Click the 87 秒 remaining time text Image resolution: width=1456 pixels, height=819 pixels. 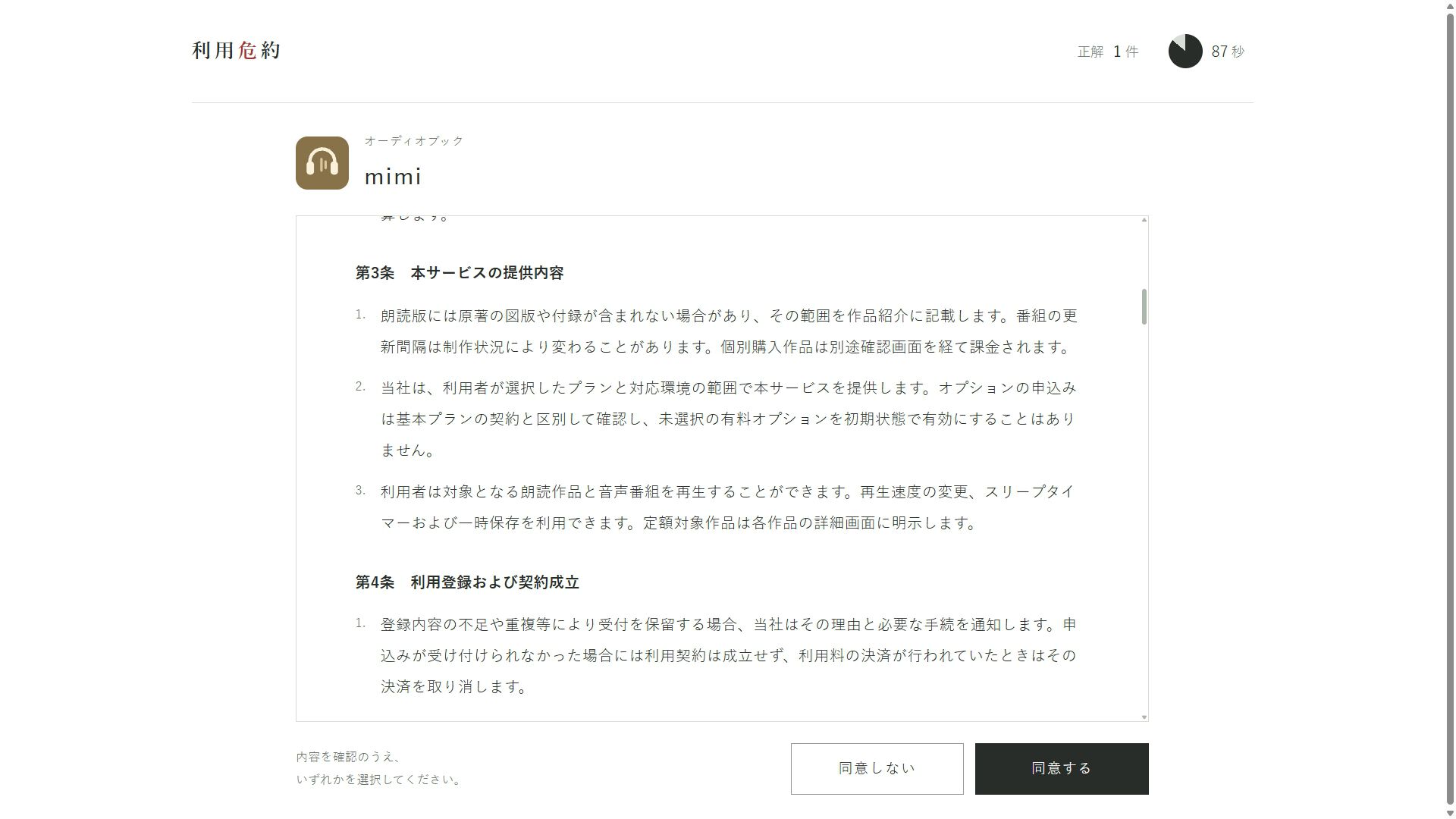[x=1228, y=52]
